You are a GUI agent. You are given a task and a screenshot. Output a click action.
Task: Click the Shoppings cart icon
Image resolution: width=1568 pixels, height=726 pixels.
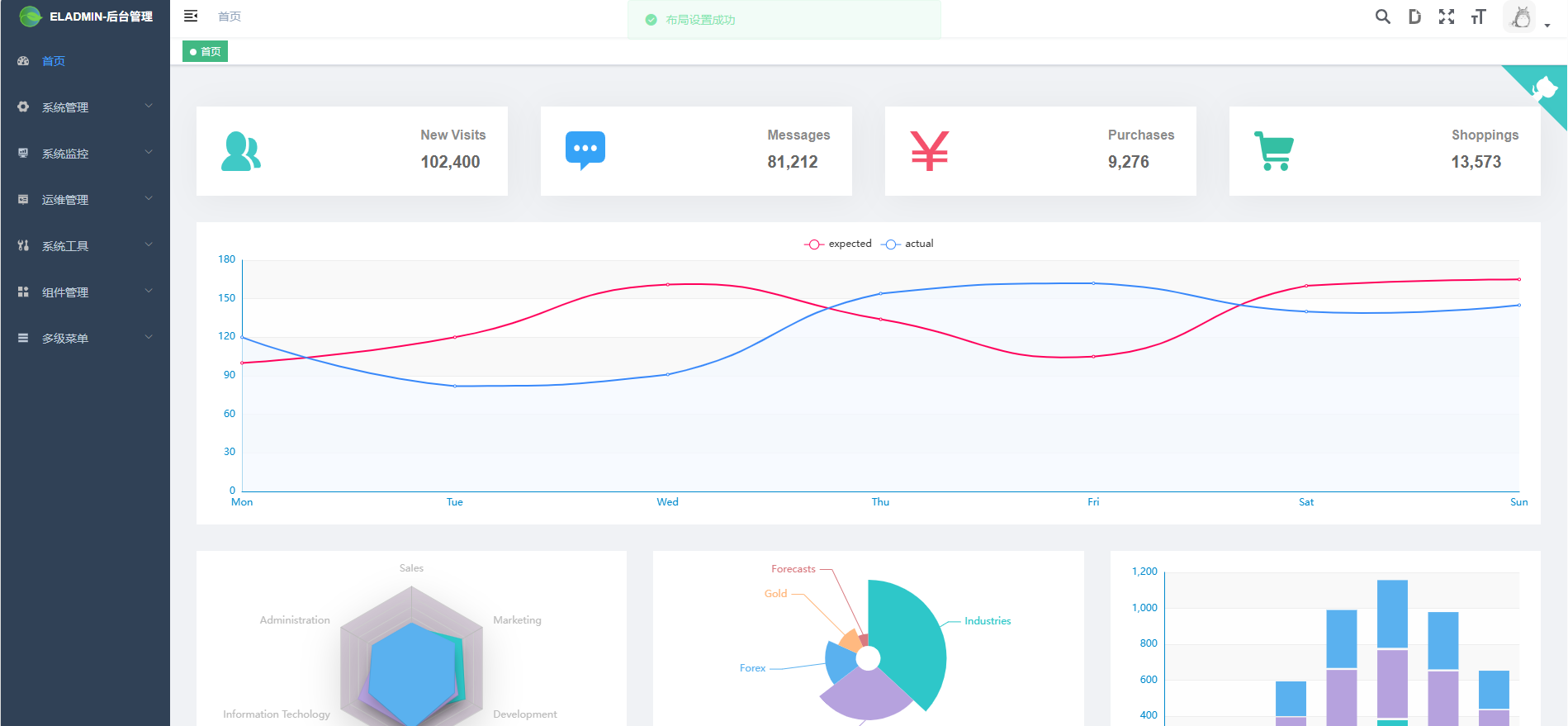1274,151
